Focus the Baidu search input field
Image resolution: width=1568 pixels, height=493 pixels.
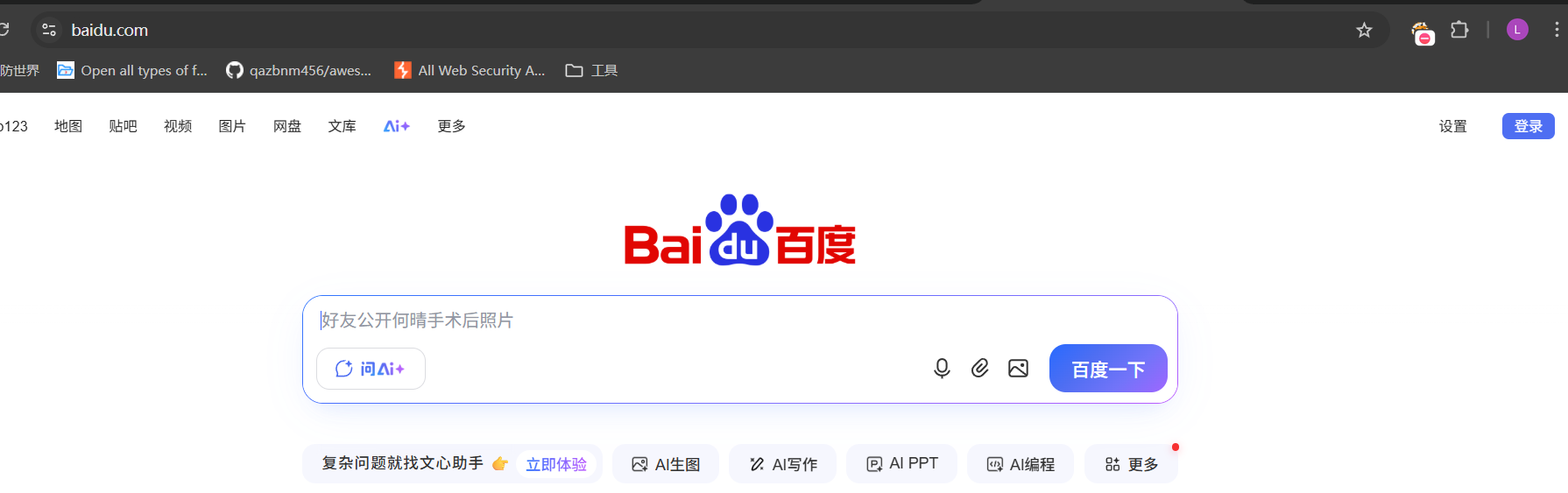tap(740, 320)
